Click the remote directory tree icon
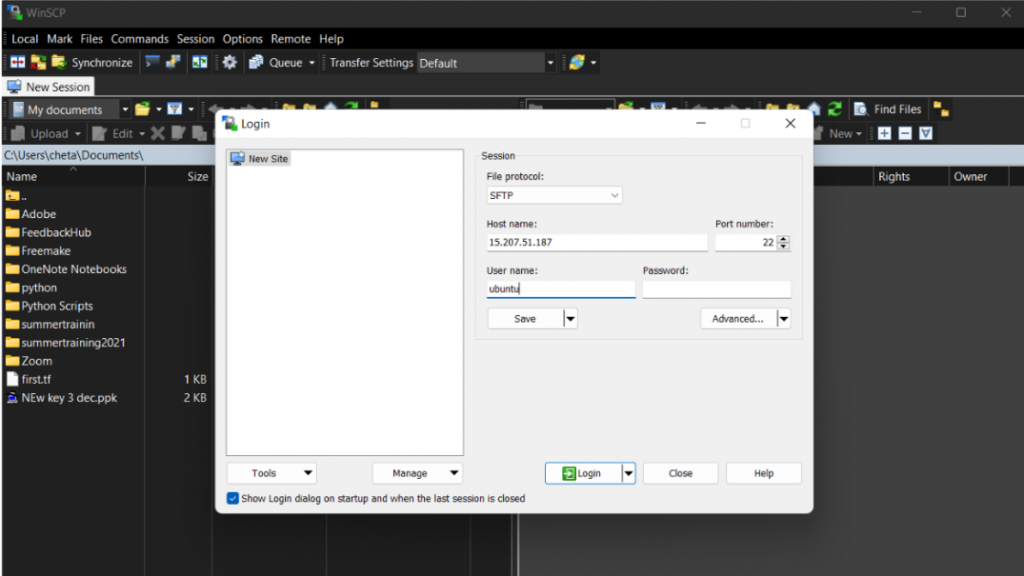This screenshot has width=1024, height=576. [x=941, y=109]
